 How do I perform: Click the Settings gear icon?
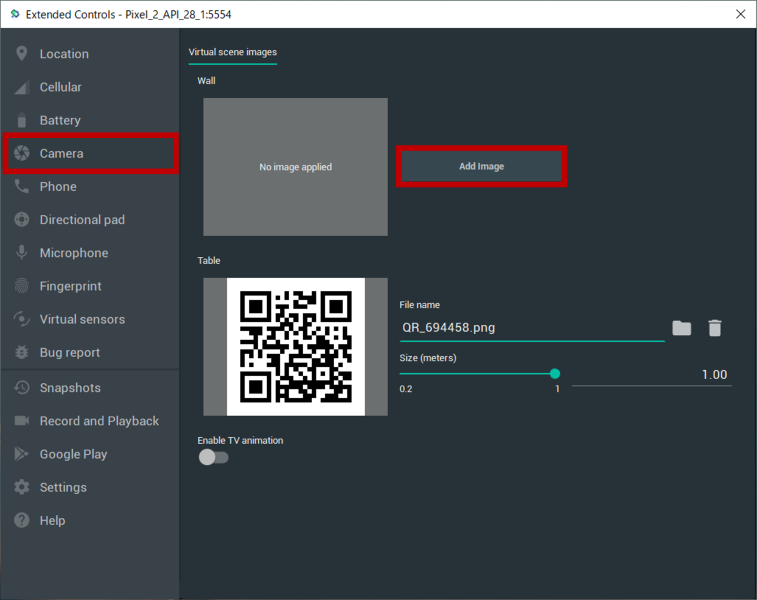click(x=21, y=487)
